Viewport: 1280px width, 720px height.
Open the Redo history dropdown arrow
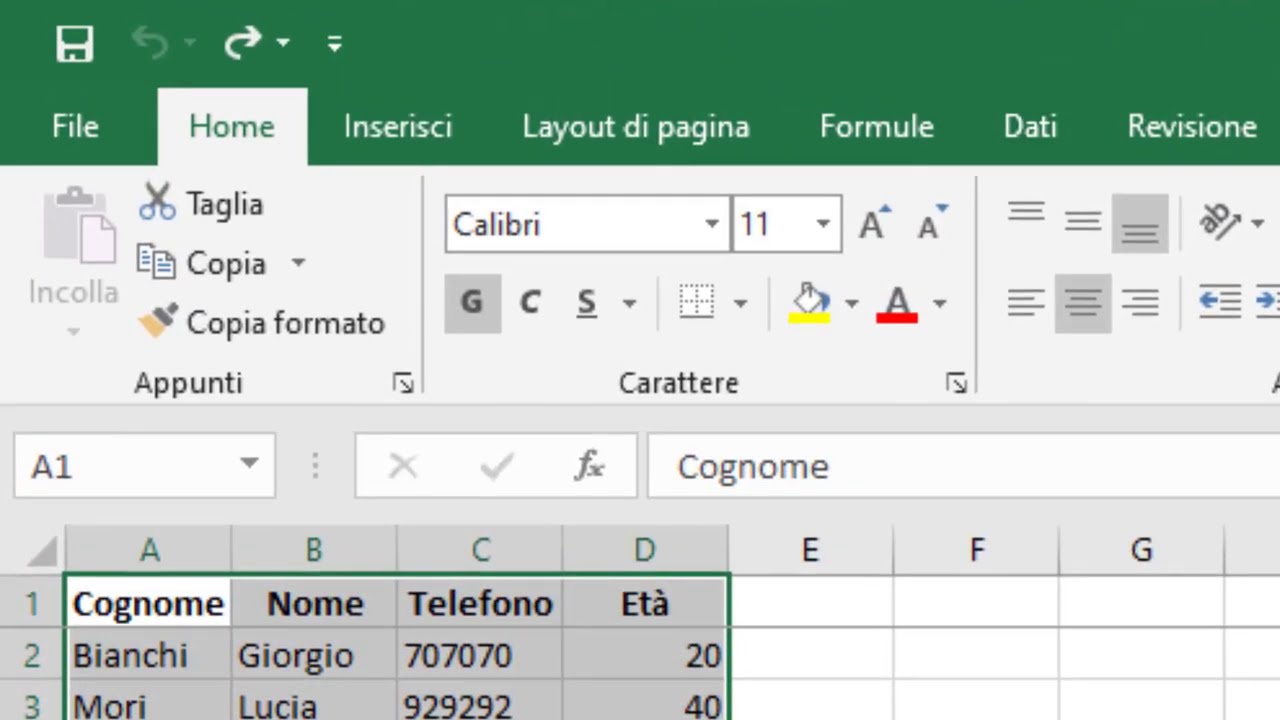tap(283, 43)
